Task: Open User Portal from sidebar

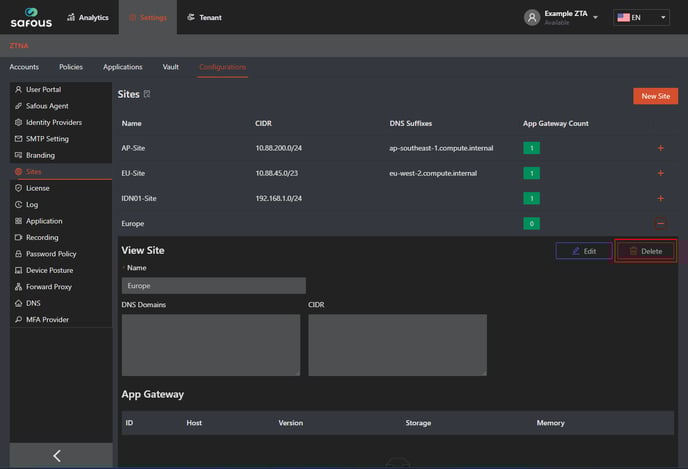Action: (x=43, y=89)
